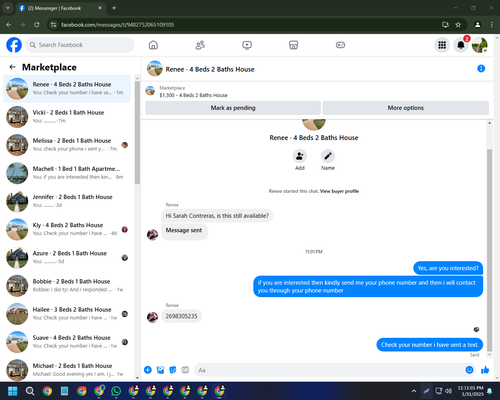This screenshot has width=500, height=400.
Task: Click the chat header listing thumbnail
Action: tap(155, 68)
